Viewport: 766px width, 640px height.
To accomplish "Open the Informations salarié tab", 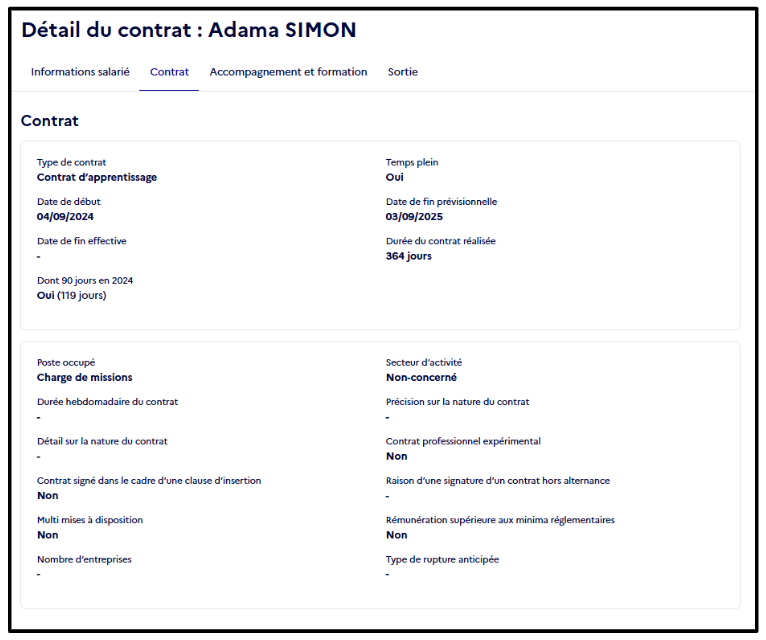I will point(80,72).
